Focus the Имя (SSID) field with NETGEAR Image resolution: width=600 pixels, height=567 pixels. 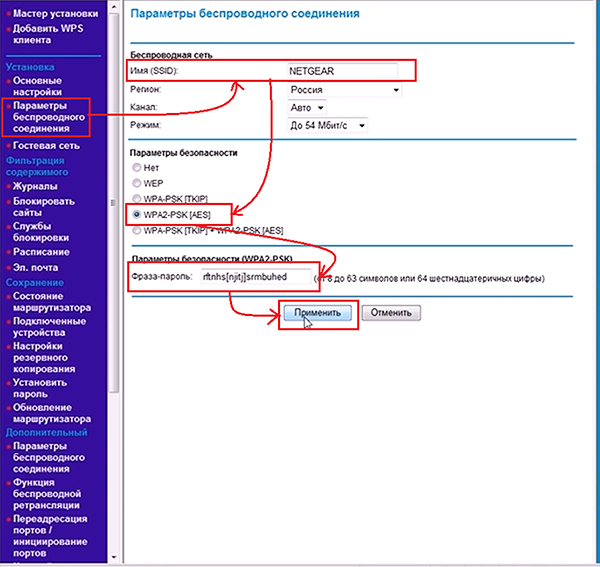(342, 71)
